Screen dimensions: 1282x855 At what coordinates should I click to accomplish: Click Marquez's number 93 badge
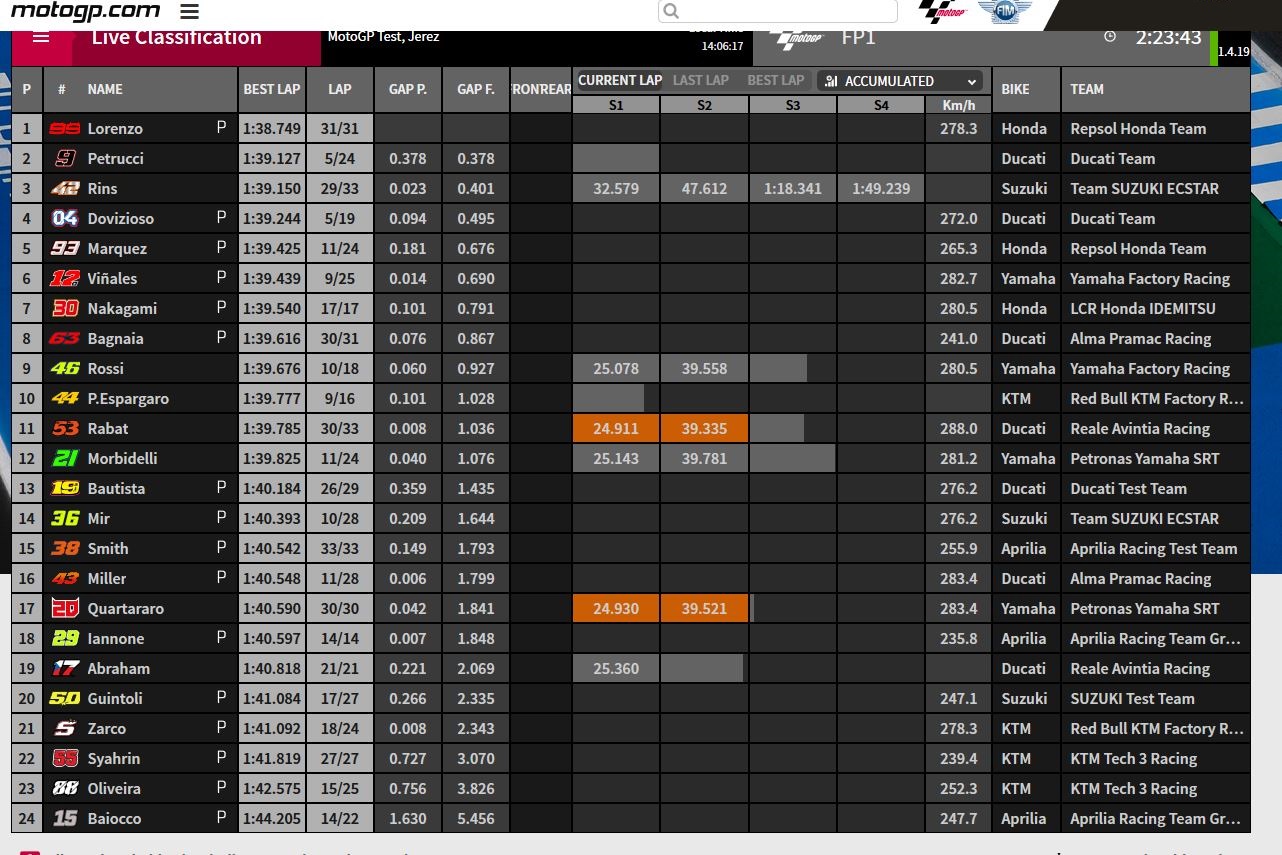coord(65,248)
